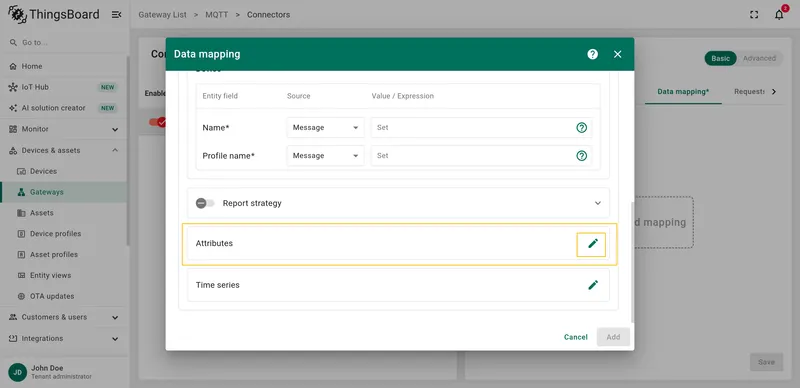Click the Connectors breadcrumb

pyautogui.click(x=268, y=15)
